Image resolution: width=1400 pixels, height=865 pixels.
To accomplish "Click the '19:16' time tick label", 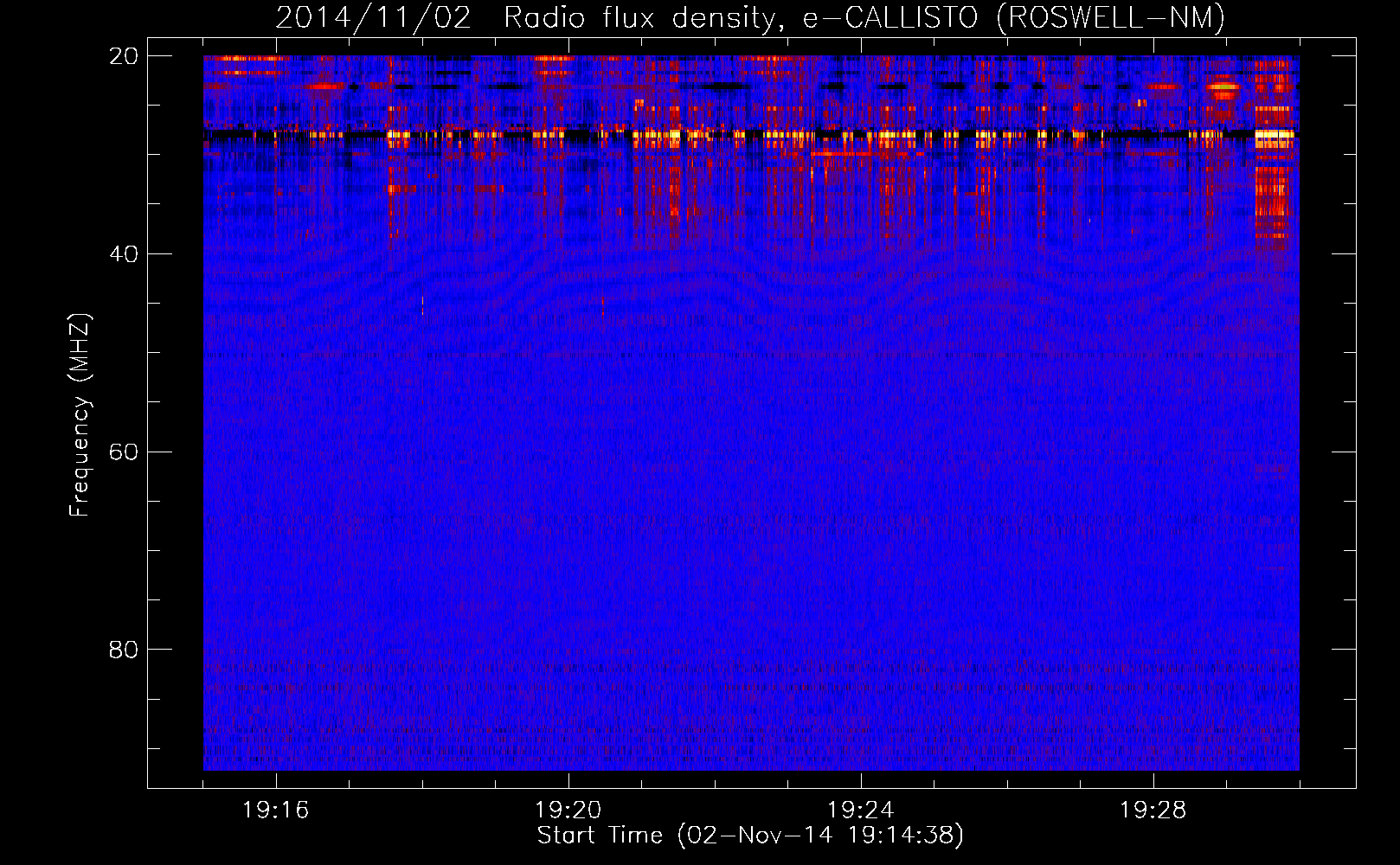I will (276, 811).
